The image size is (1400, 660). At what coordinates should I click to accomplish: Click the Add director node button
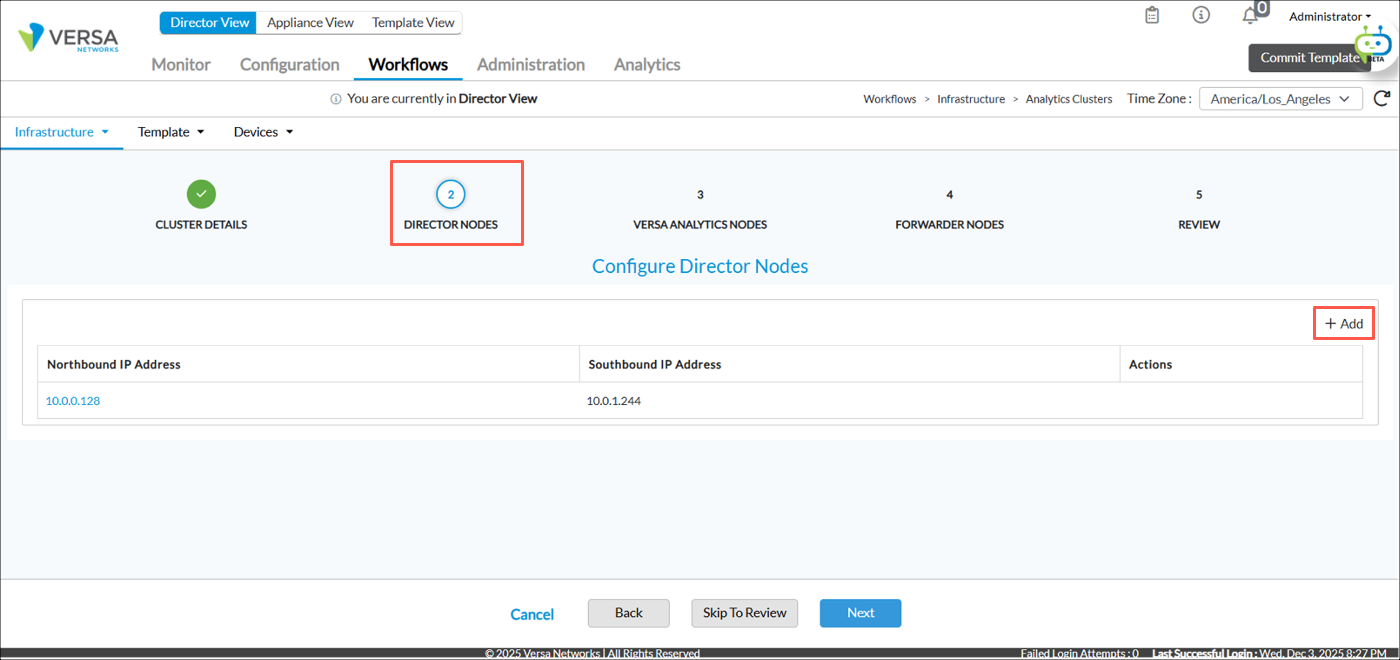[1343, 323]
